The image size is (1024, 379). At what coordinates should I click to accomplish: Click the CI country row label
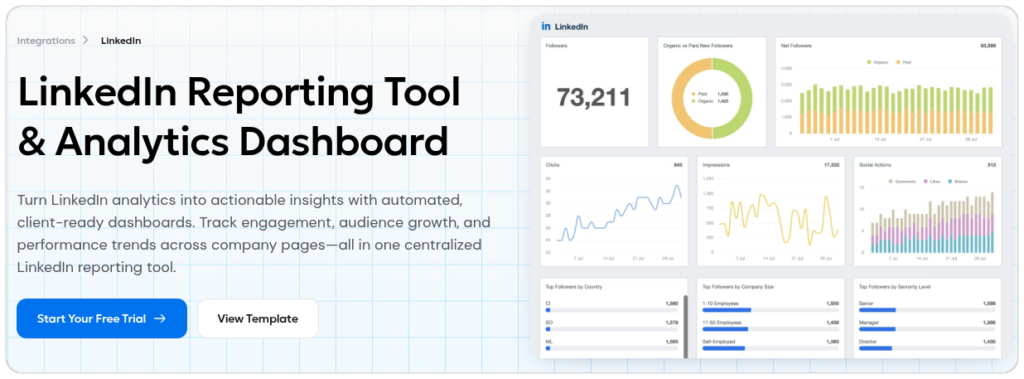[x=548, y=304]
